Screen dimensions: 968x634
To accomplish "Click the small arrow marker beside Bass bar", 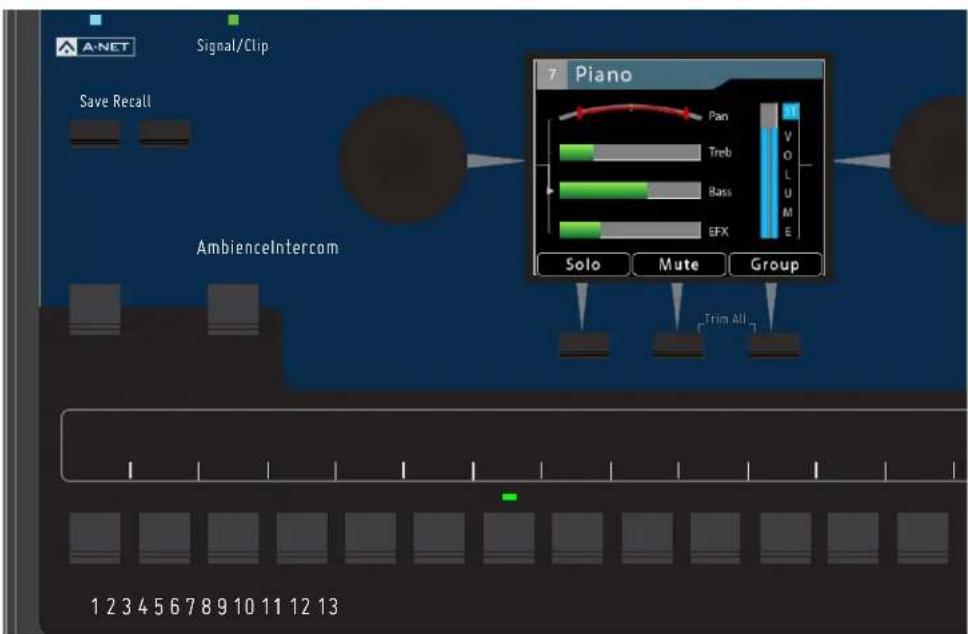I will [550, 191].
